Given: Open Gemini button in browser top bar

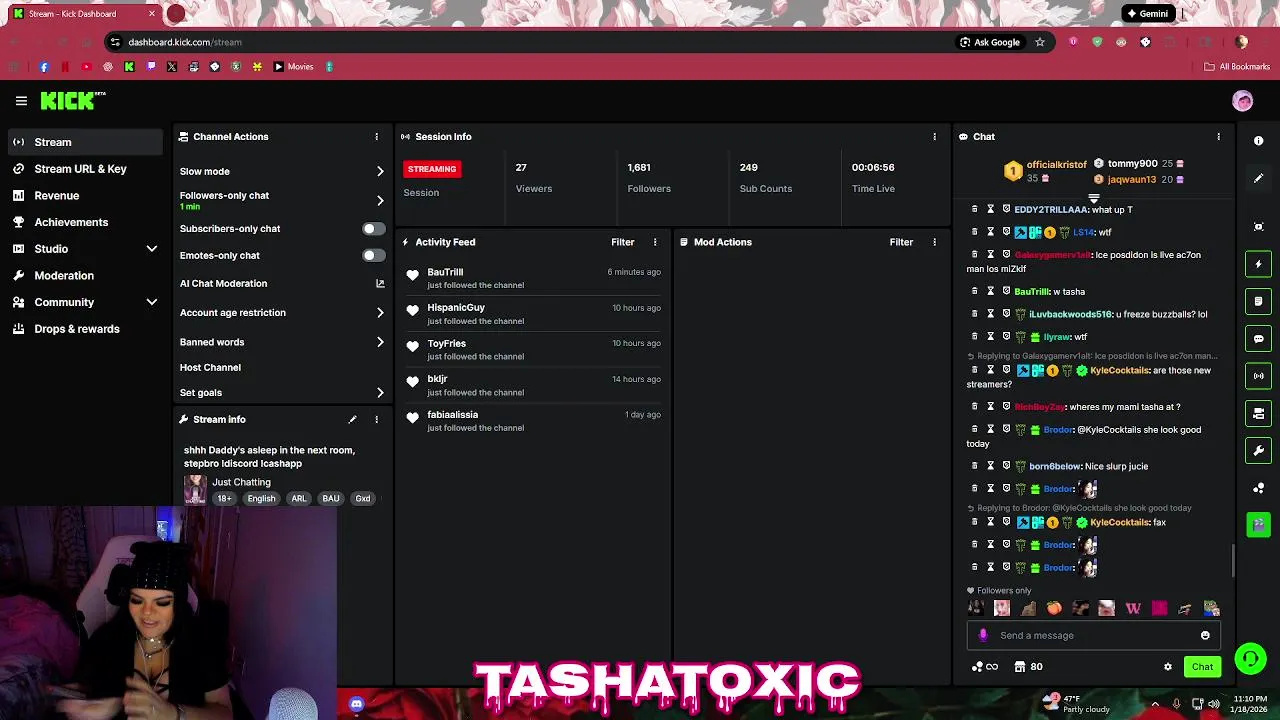Looking at the screenshot, I should [1147, 14].
